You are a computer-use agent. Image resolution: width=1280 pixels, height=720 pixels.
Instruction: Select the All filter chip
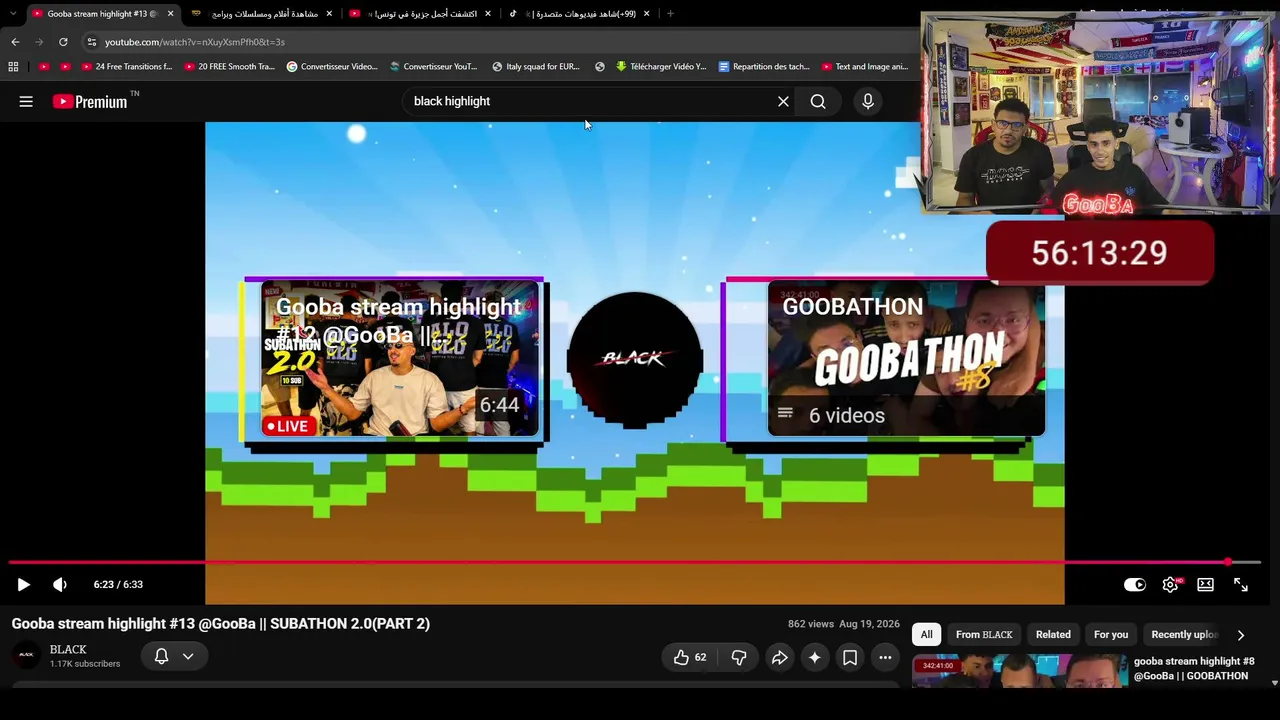pos(926,634)
